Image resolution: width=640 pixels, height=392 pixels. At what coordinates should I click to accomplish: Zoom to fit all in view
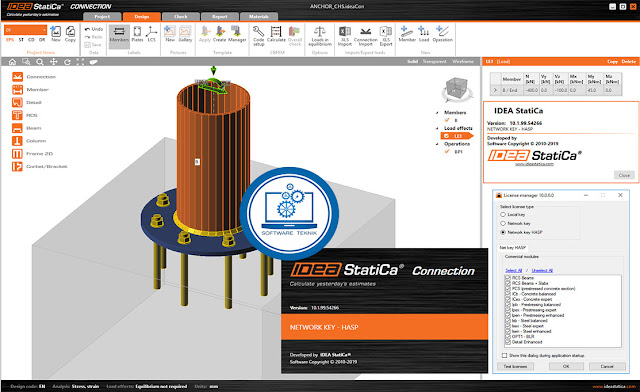tap(80, 62)
